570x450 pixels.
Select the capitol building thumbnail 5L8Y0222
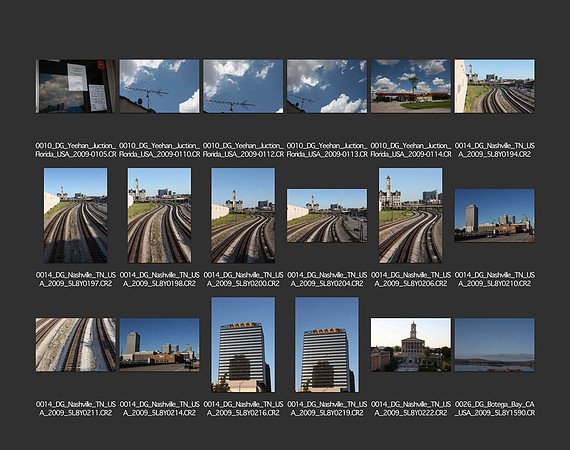coord(411,345)
